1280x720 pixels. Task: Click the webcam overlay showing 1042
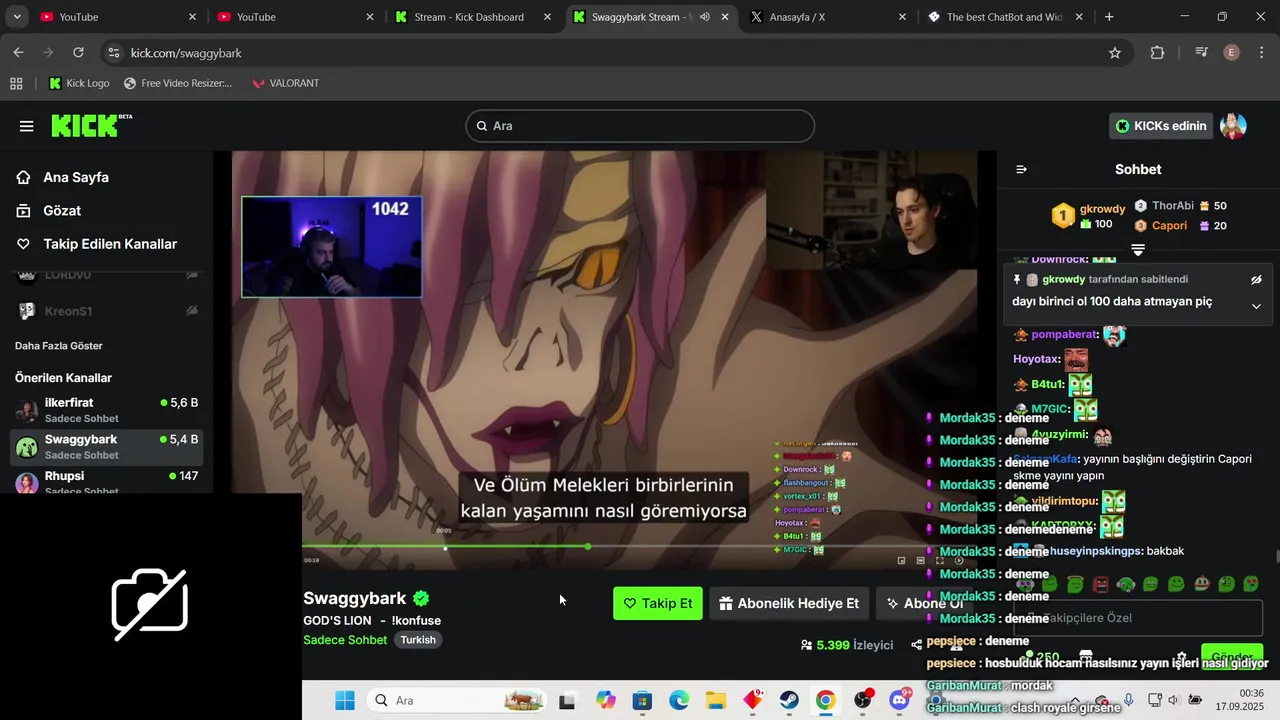pyautogui.click(x=331, y=246)
